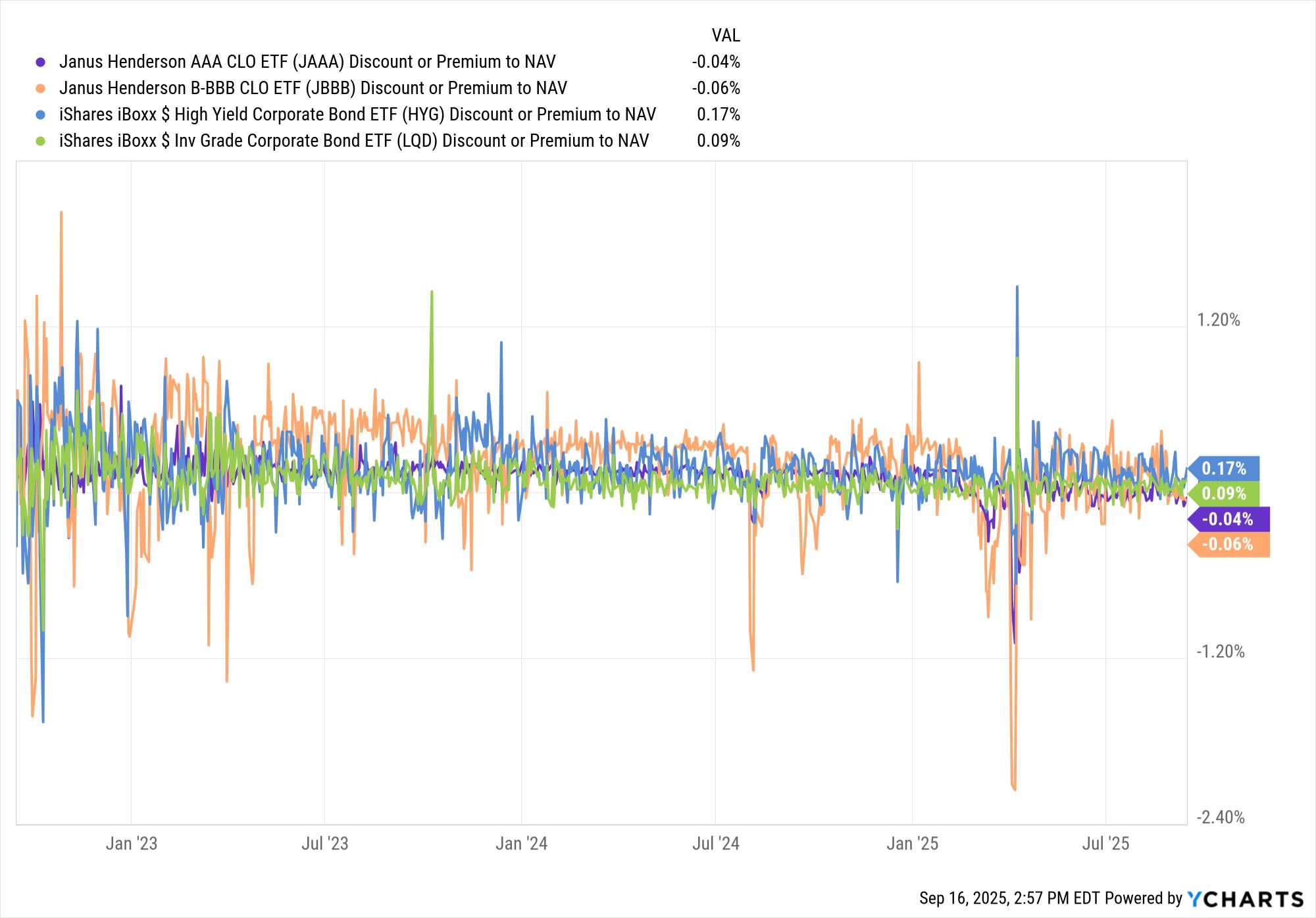Click the blue 0.17% value flag

click(x=1225, y=469)
